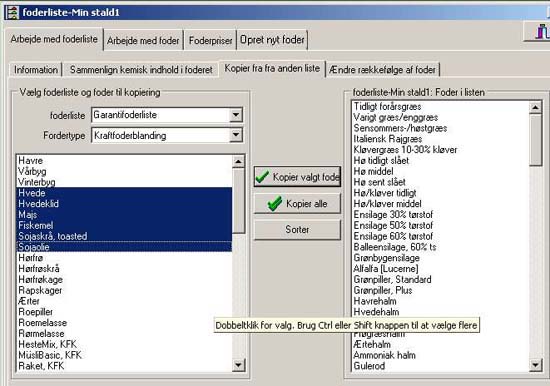Select Balleensilage, 60% ts entry
This screenshot has height=386, width=550.
click(x=441, y=247)
